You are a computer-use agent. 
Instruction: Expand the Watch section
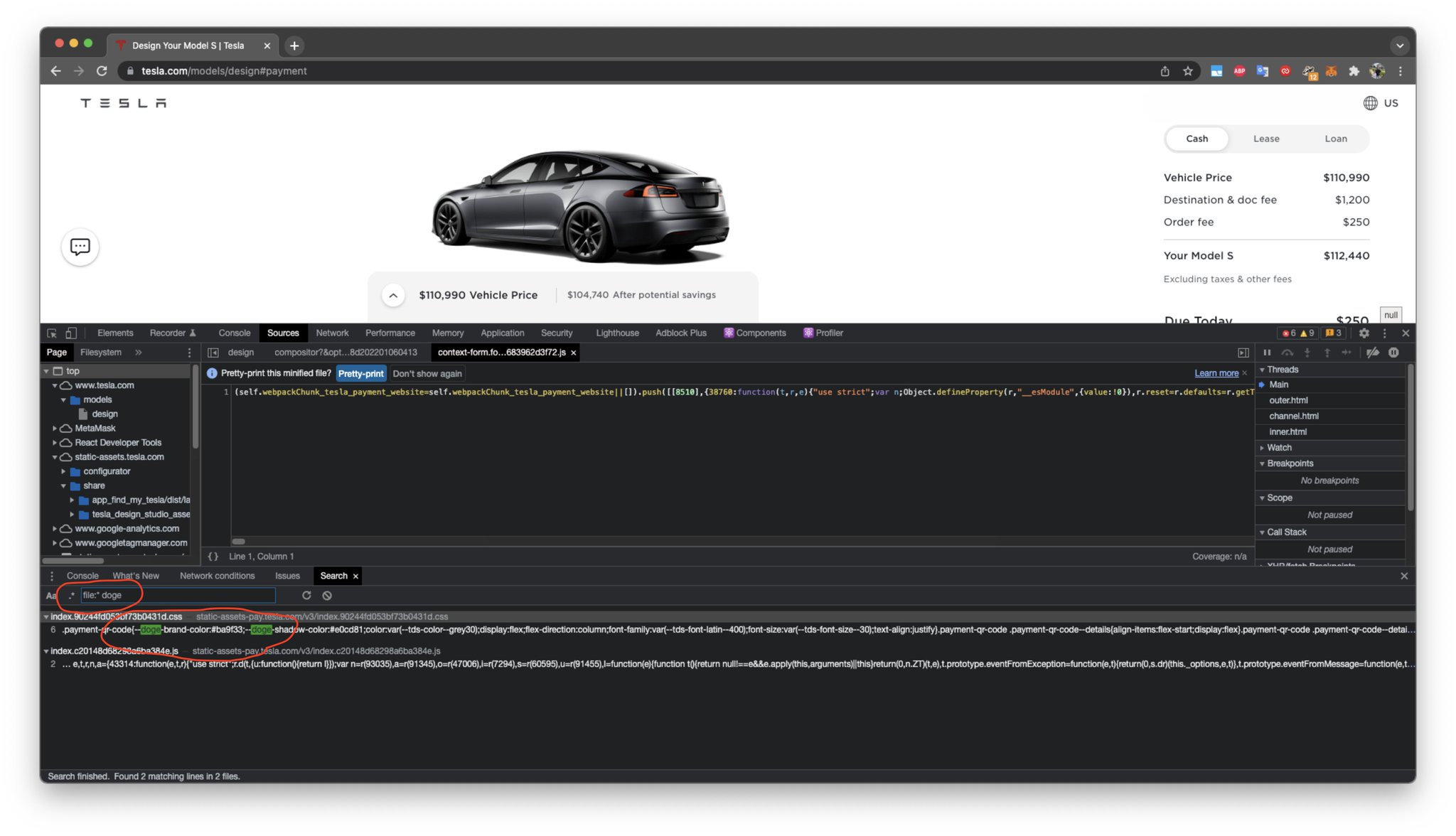[1279, 448]
